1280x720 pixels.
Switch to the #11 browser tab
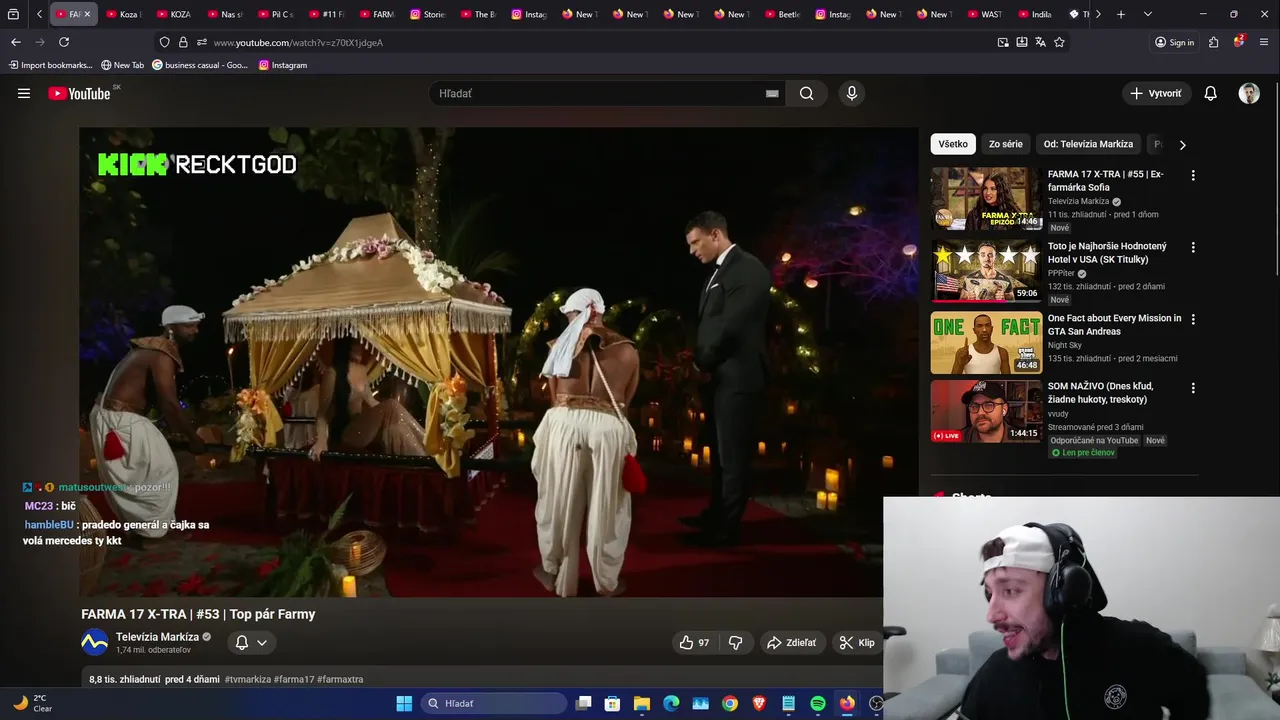(x=326, y=14)
